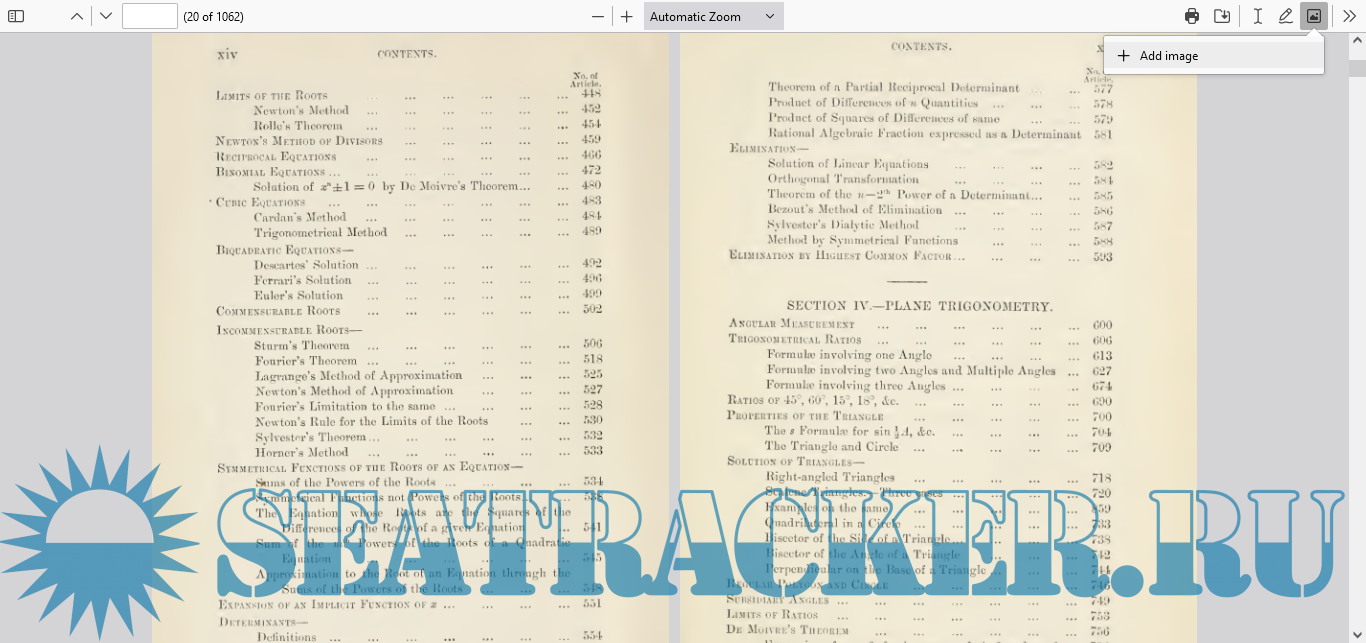Click the Sturm's Theorem contents entry

[x=301, y=345]
